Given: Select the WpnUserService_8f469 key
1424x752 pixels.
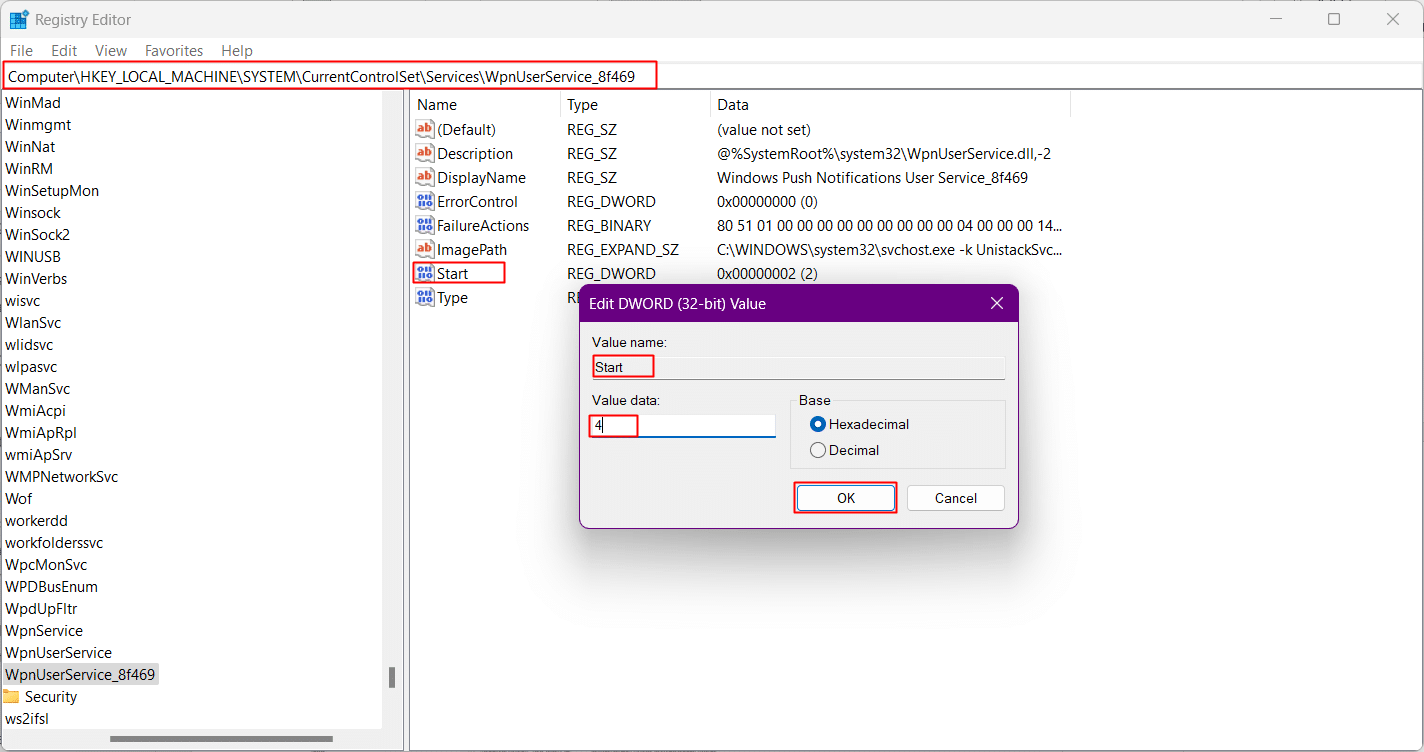Looking at the screenshot, I should coord(80,674).
